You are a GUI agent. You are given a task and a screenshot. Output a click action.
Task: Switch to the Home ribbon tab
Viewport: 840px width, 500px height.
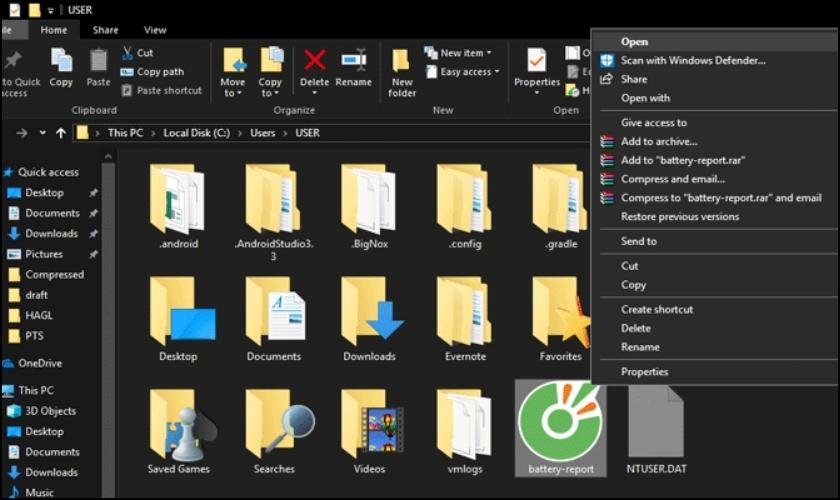[x=54, y=30]
